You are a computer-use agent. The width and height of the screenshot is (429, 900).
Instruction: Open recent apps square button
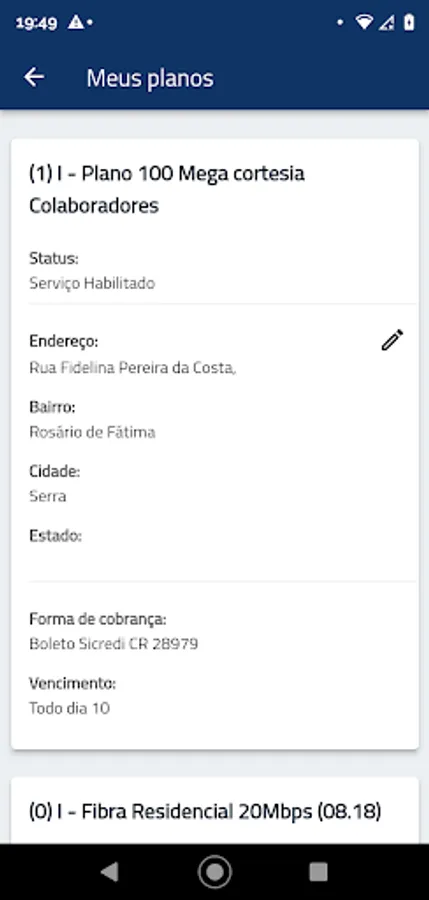318,872
